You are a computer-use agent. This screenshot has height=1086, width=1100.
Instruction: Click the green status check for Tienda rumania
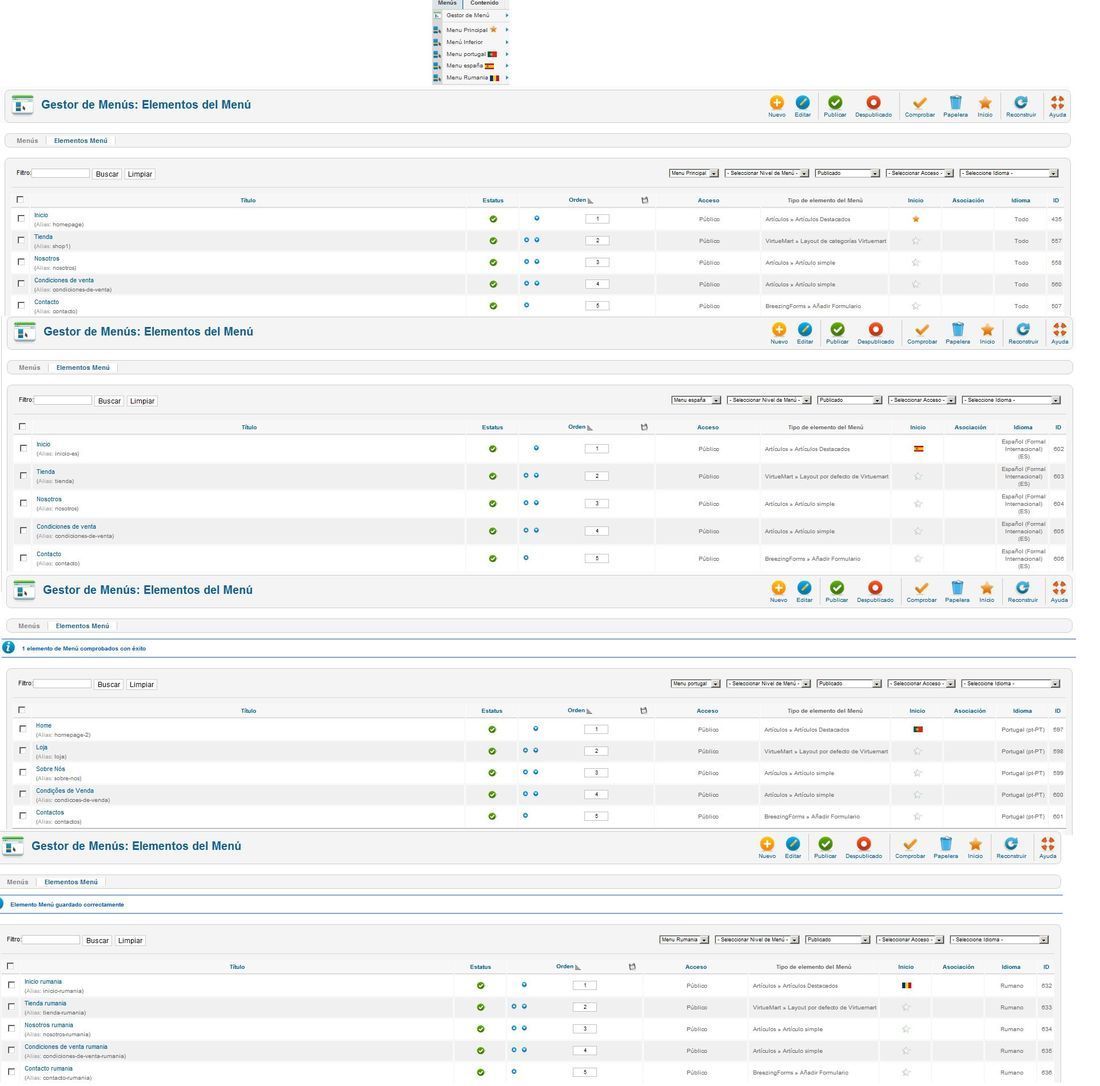point(481,1007)
